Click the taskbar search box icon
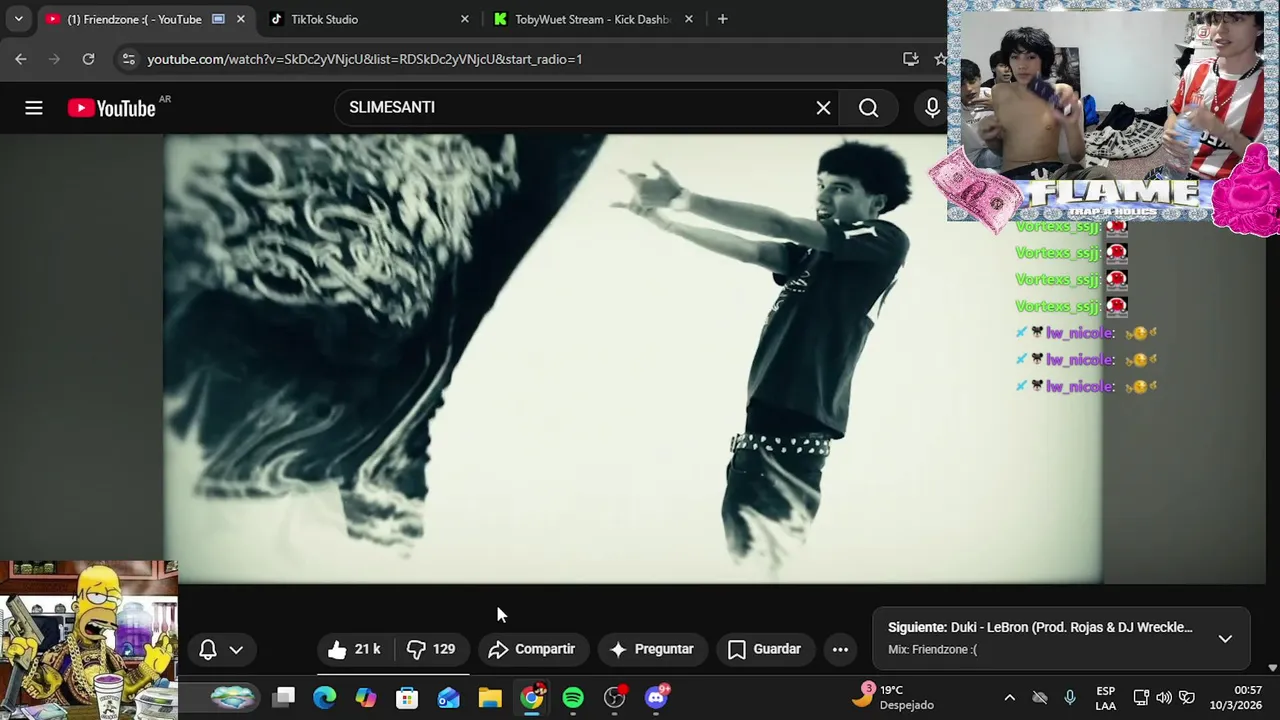Screen dimensions: 1280x720 (232, 697)
